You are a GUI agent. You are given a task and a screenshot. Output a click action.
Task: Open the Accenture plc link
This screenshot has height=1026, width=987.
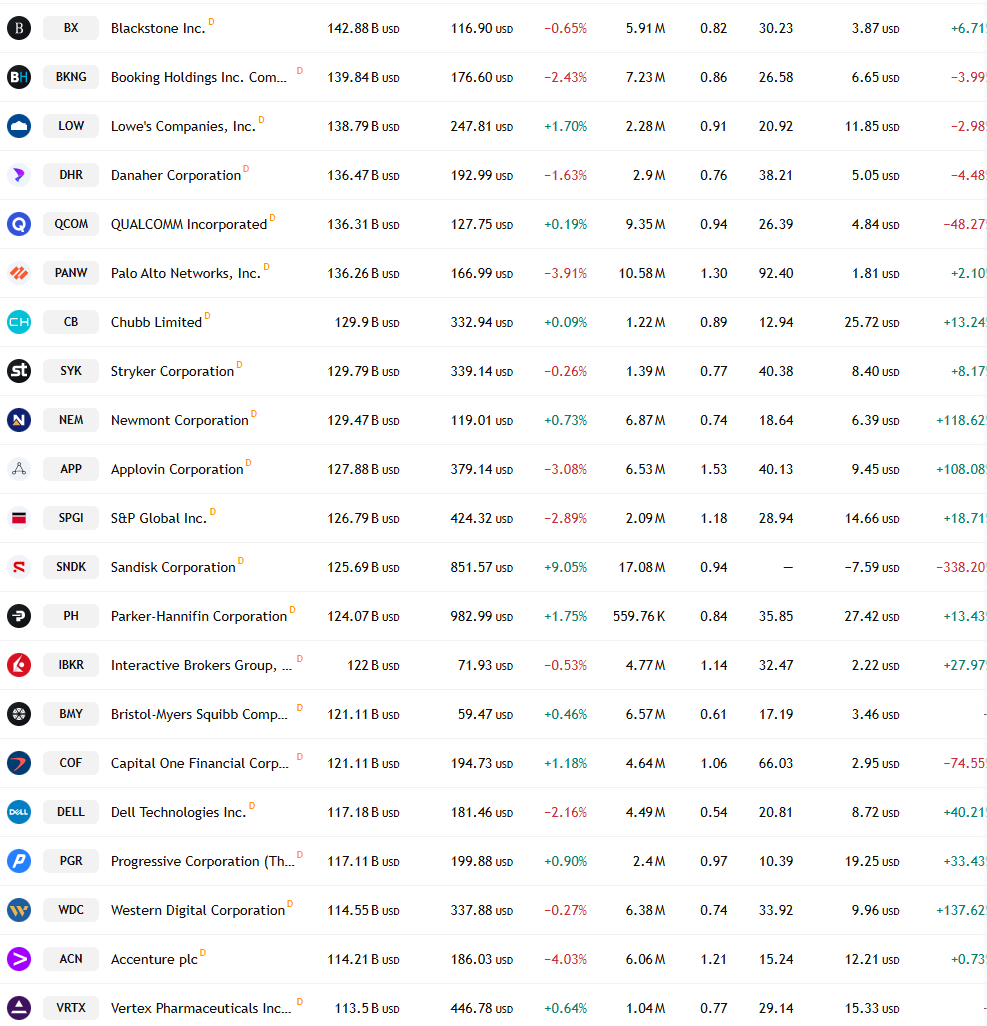pyautogui.click(x=154, y=959)
